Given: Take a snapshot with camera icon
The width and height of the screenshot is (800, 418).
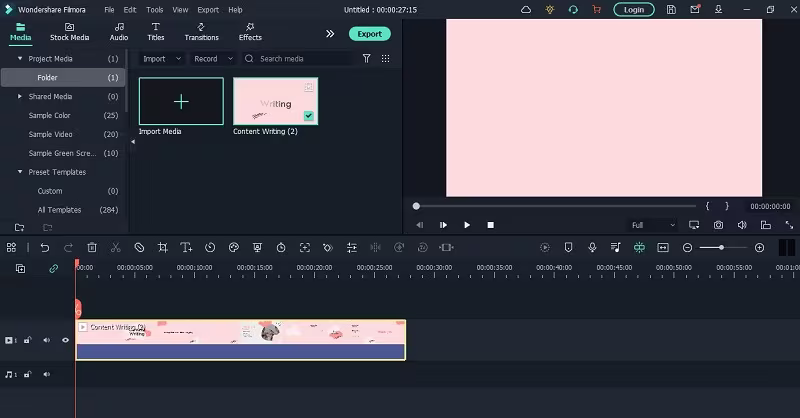Looking at the screenshot, I should pos(718,225).
